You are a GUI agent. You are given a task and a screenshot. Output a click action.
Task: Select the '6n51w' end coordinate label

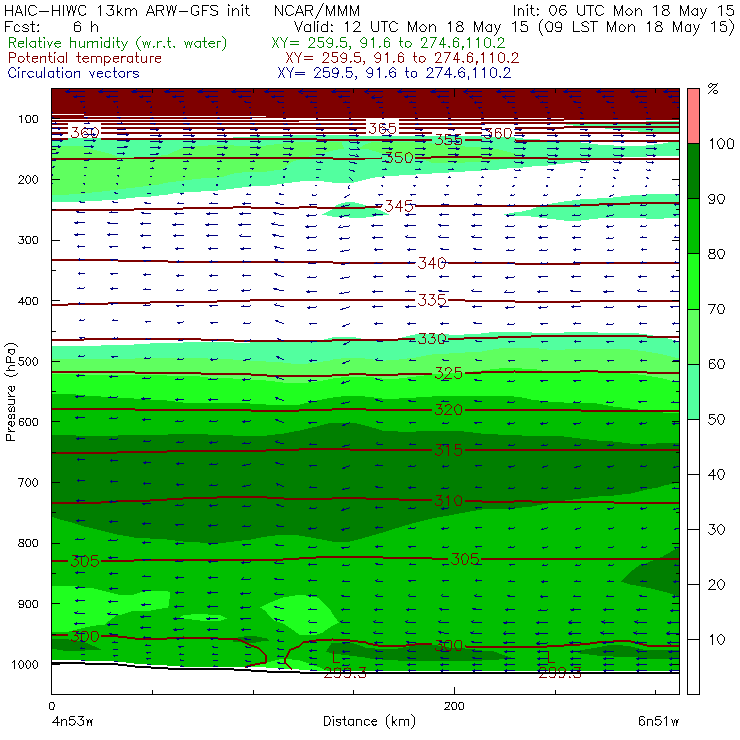point(658,722)
